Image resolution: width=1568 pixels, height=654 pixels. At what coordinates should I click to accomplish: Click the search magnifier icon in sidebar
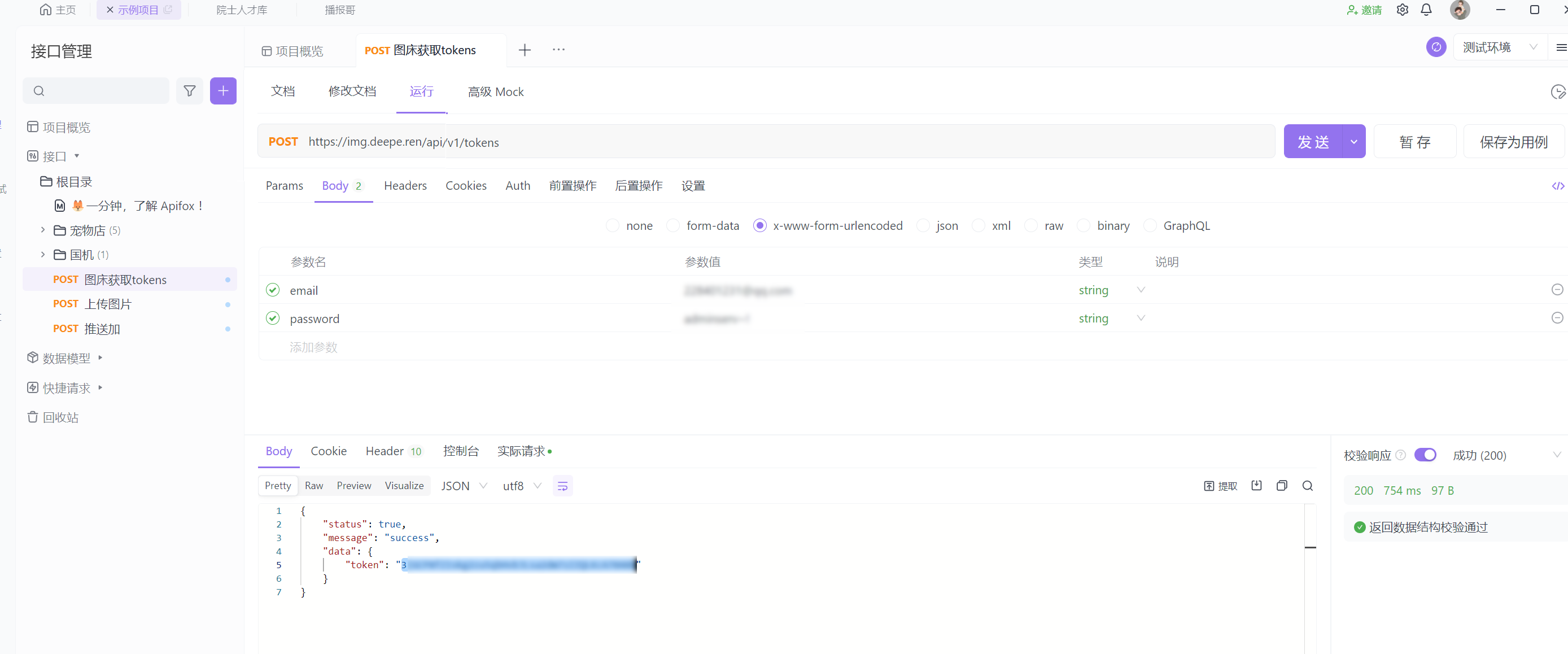pyautogui.click(x=39, y=91)
